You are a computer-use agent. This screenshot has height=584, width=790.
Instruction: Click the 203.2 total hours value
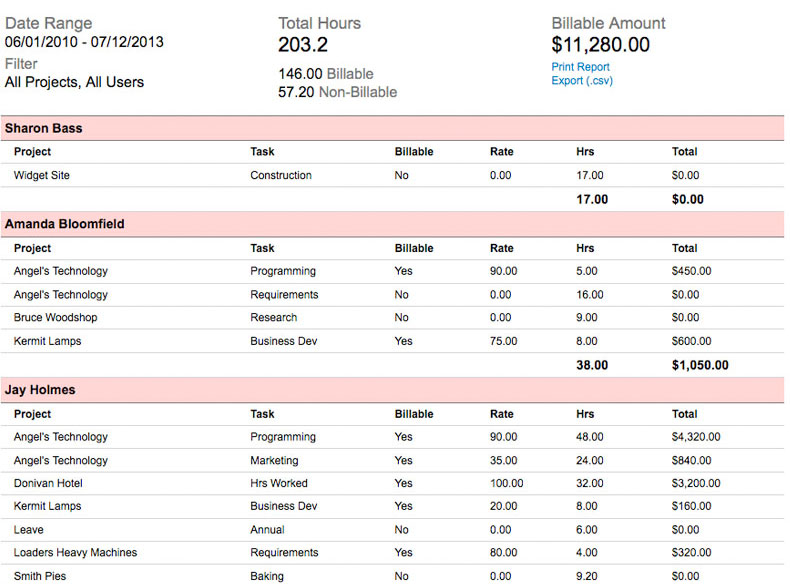[303, 45]
